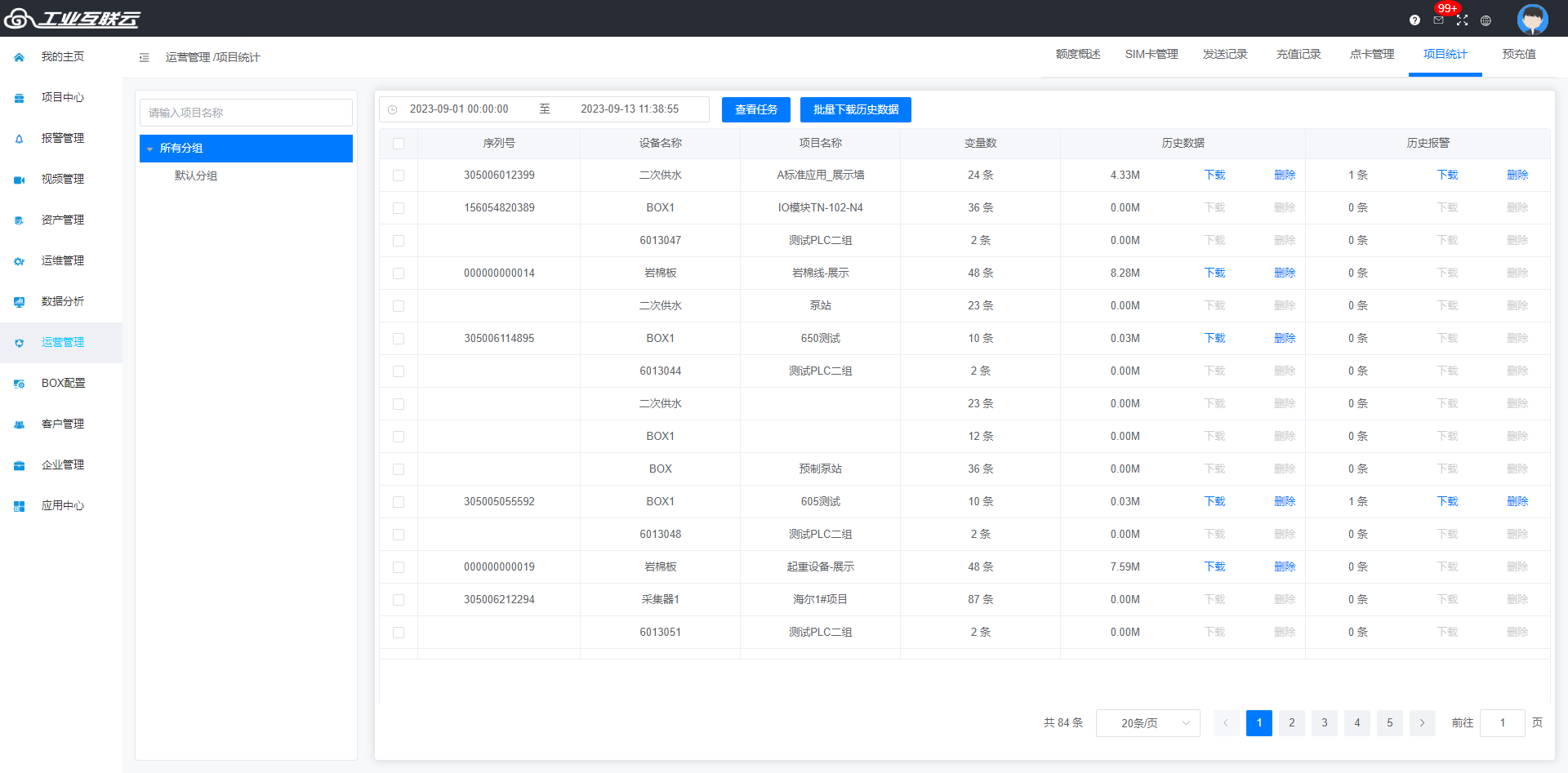Click the home icon beside 我的主页
Viewport: 1568px width, 773px height.
coord(20,57)
